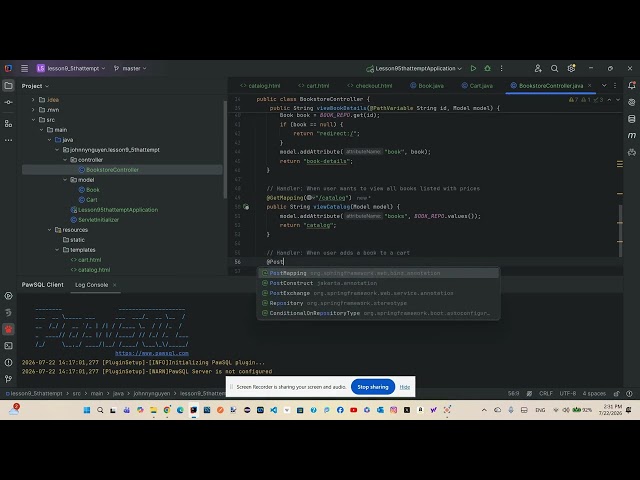The height and width of the screenshot is (480, 640).
Task: Open the Commit tool window icon
Action: point(8,102)
